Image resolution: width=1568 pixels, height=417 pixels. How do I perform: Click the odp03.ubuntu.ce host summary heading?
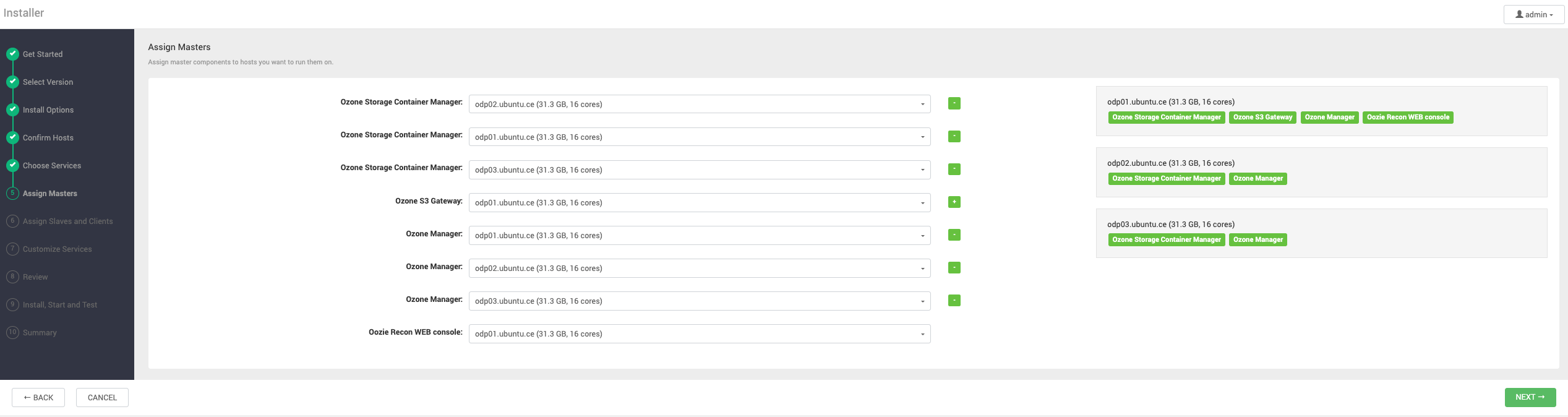click(1171, 225)
